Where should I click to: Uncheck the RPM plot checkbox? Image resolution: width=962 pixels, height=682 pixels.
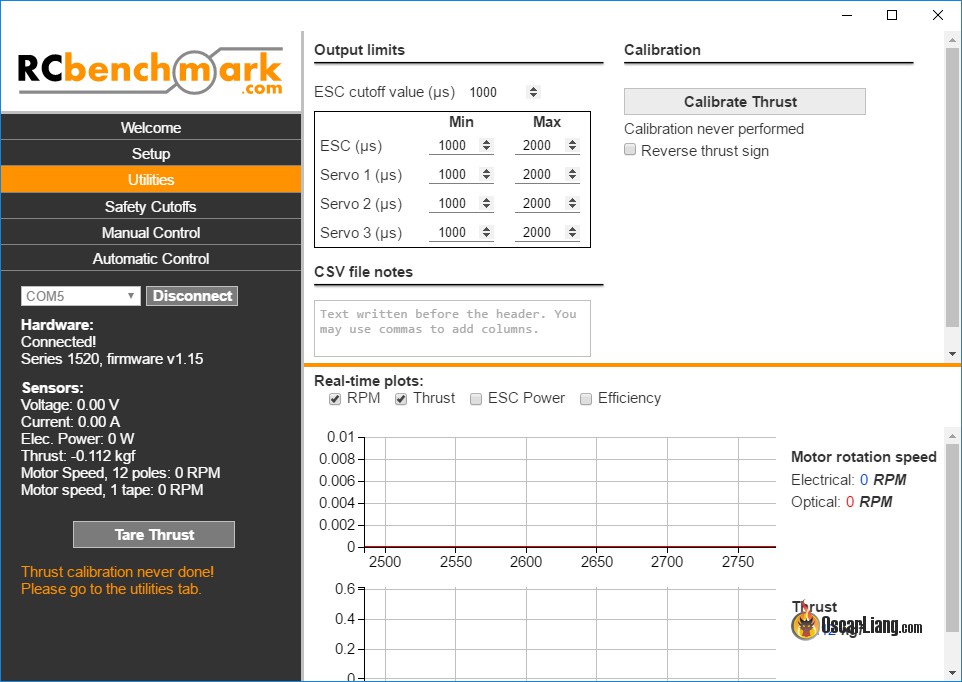335,399
